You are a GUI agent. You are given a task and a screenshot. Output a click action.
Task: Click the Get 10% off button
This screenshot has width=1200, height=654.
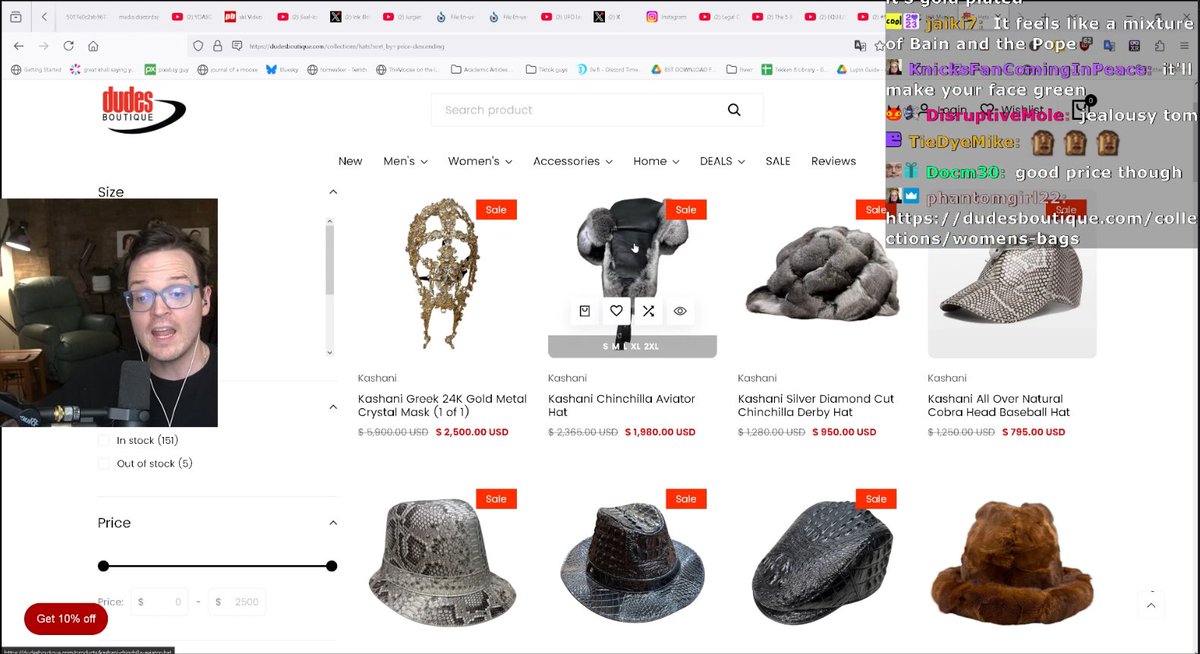pos(66,619)
